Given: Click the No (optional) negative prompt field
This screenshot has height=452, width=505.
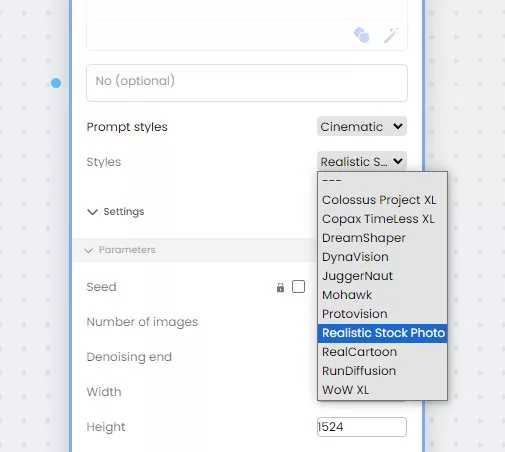Looking at the screenshot, I should (x=247, y=83).
